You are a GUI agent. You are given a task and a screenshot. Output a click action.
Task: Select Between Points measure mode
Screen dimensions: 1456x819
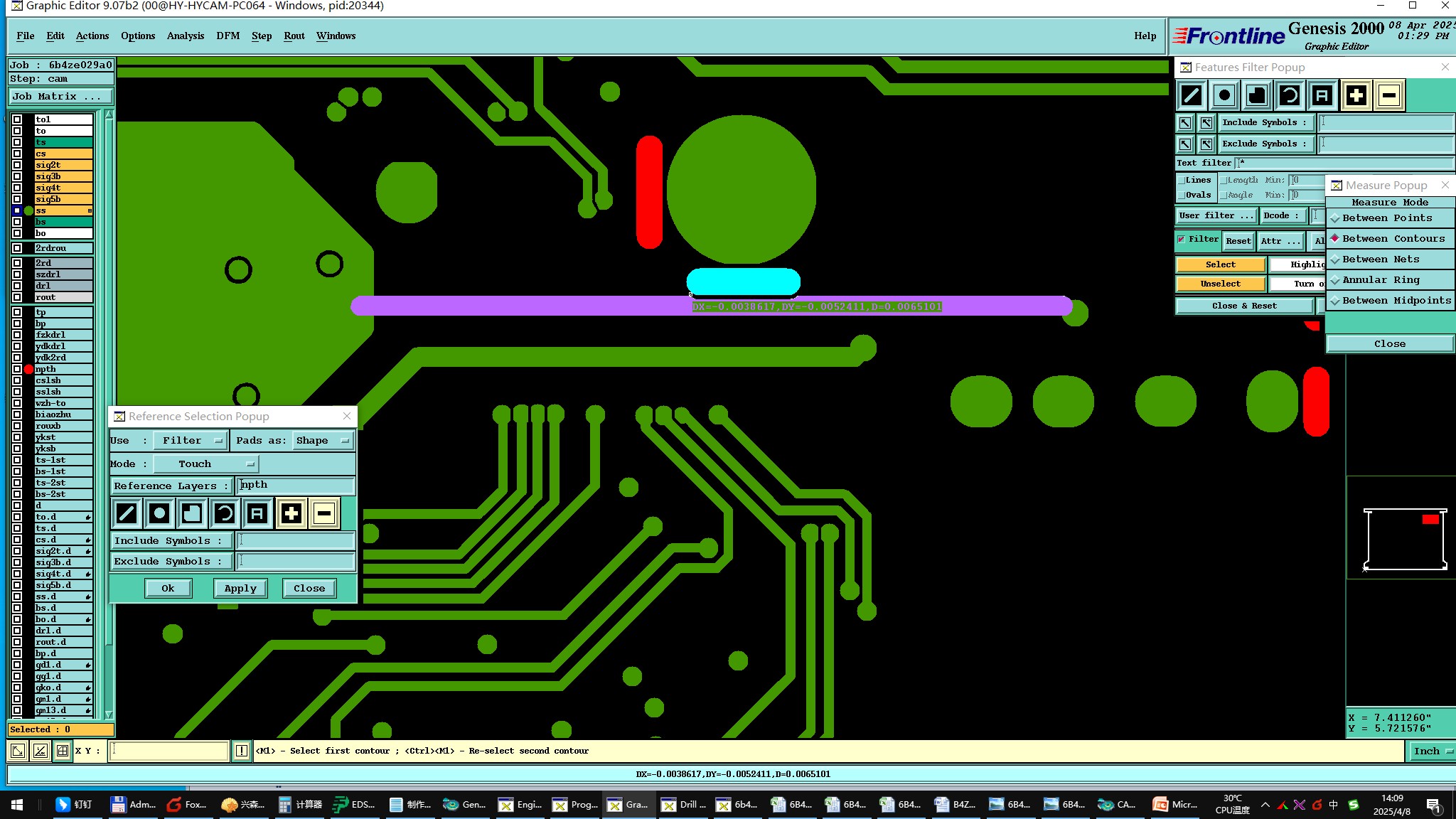click(x=1386, y=218)
